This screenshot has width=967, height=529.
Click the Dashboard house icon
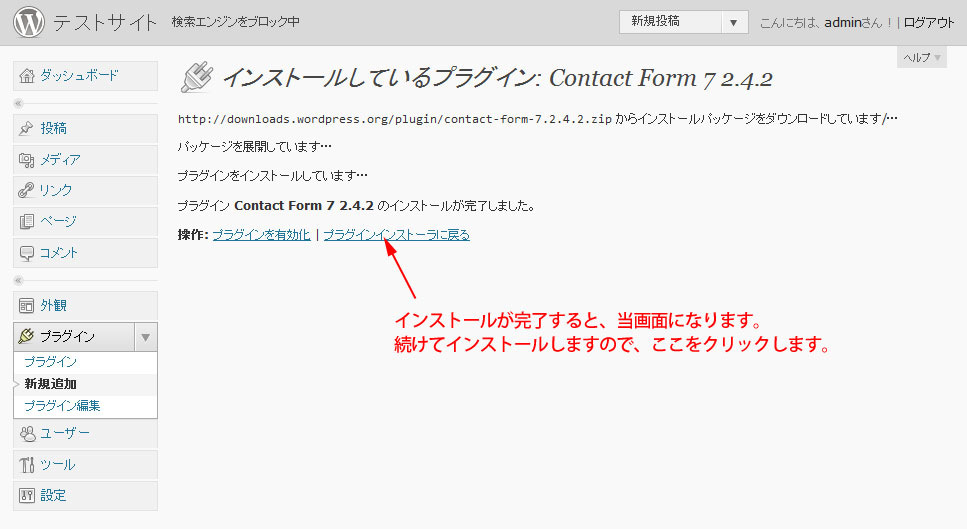point(27,76)
